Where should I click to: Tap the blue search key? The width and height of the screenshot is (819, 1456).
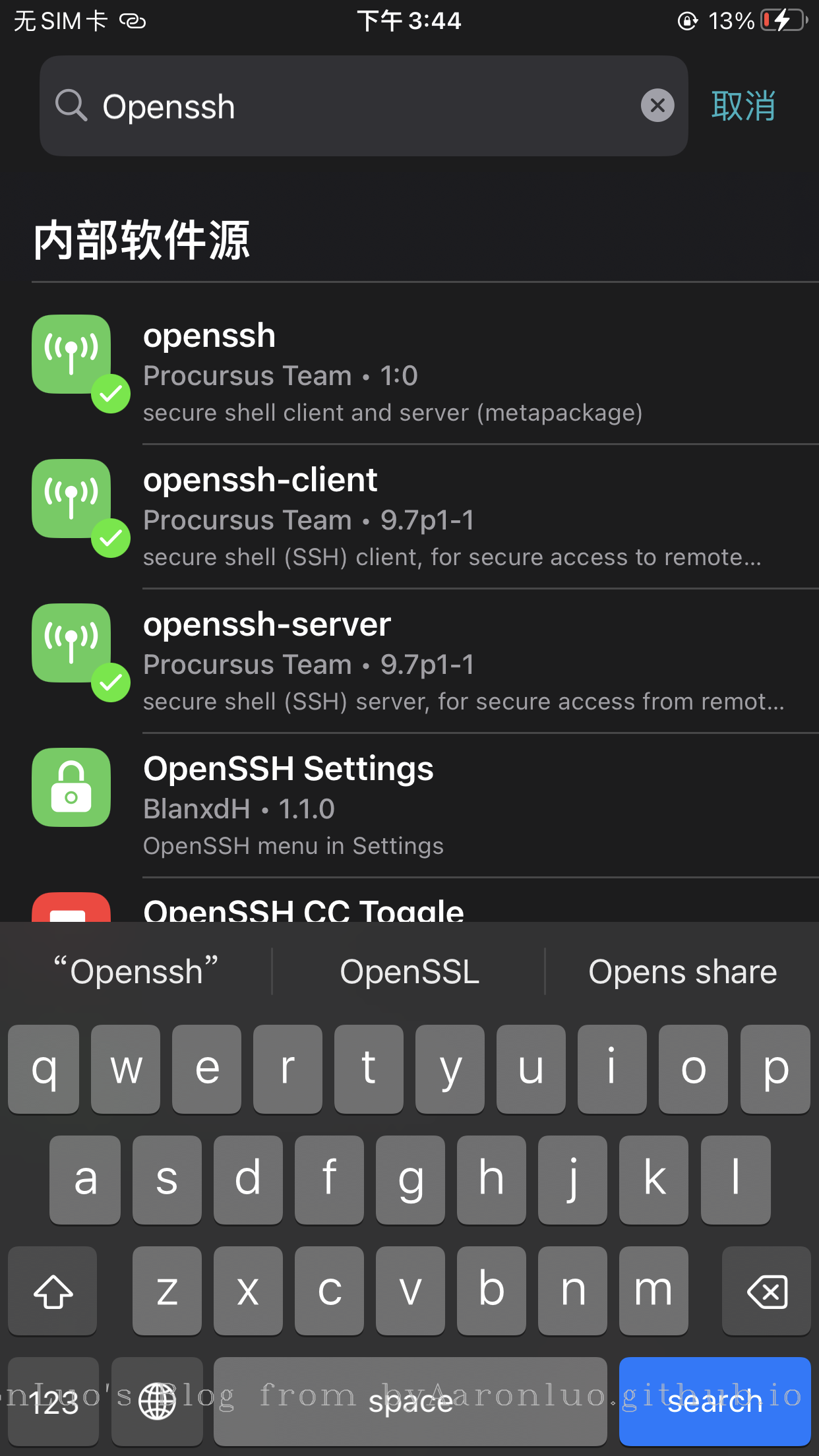point(715,1401)
